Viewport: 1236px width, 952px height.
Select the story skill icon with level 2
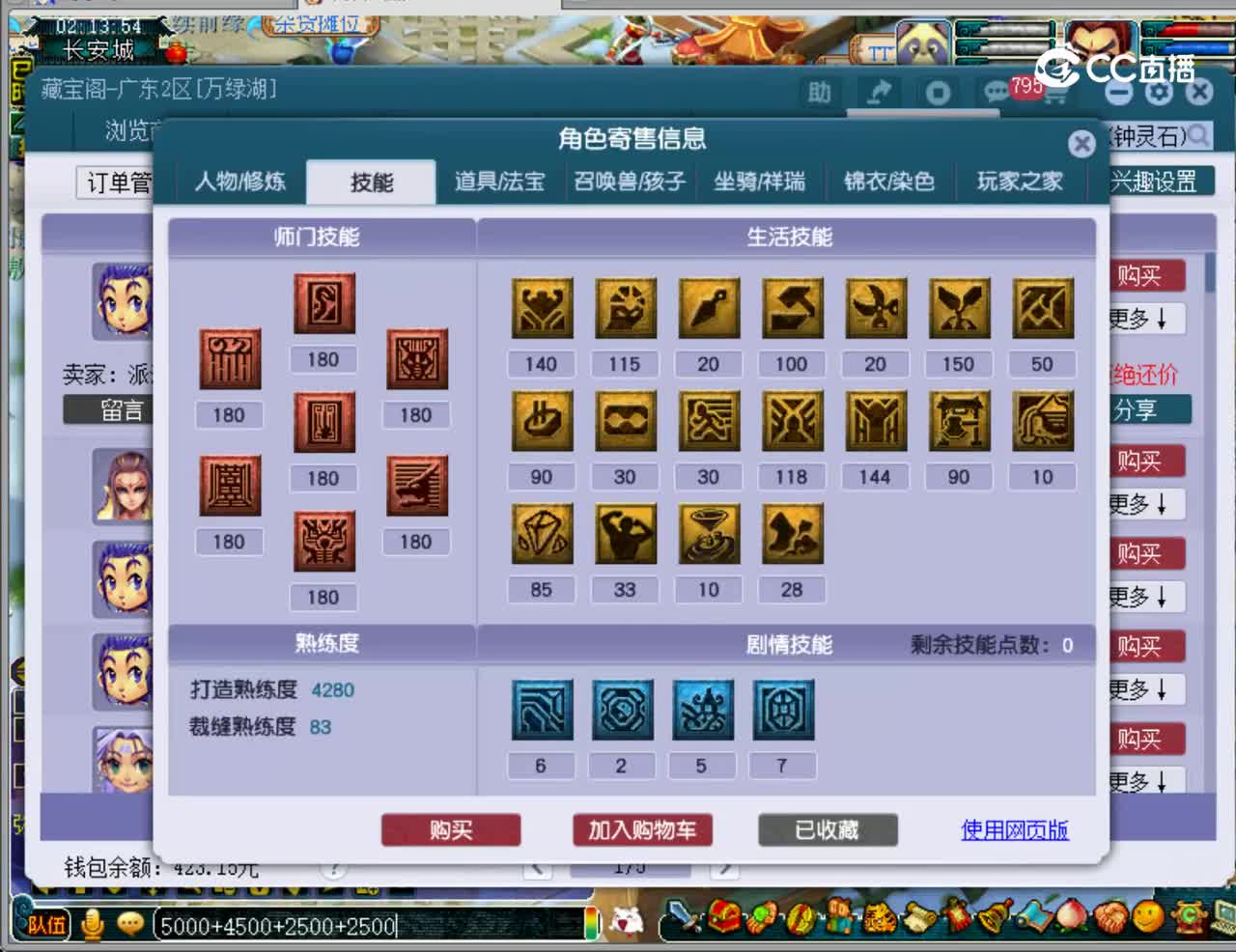click(622, 710)
